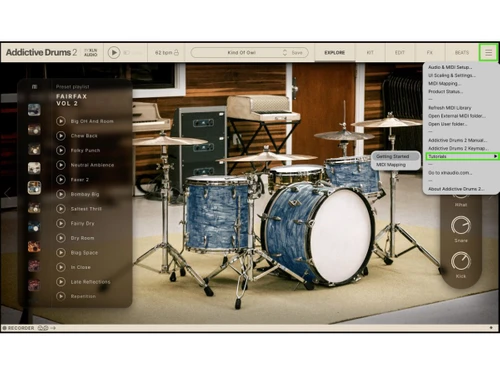Play the Big OH And Room preset
Screen dimensions: 500x375
point(61,121)
